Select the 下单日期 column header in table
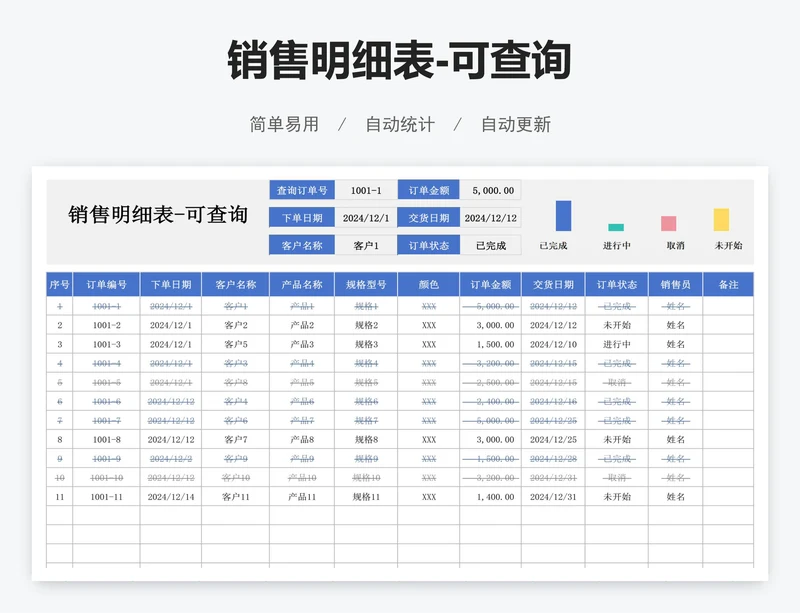The height and width of the screenshot is (613, 800). click(x=171, y=284)
